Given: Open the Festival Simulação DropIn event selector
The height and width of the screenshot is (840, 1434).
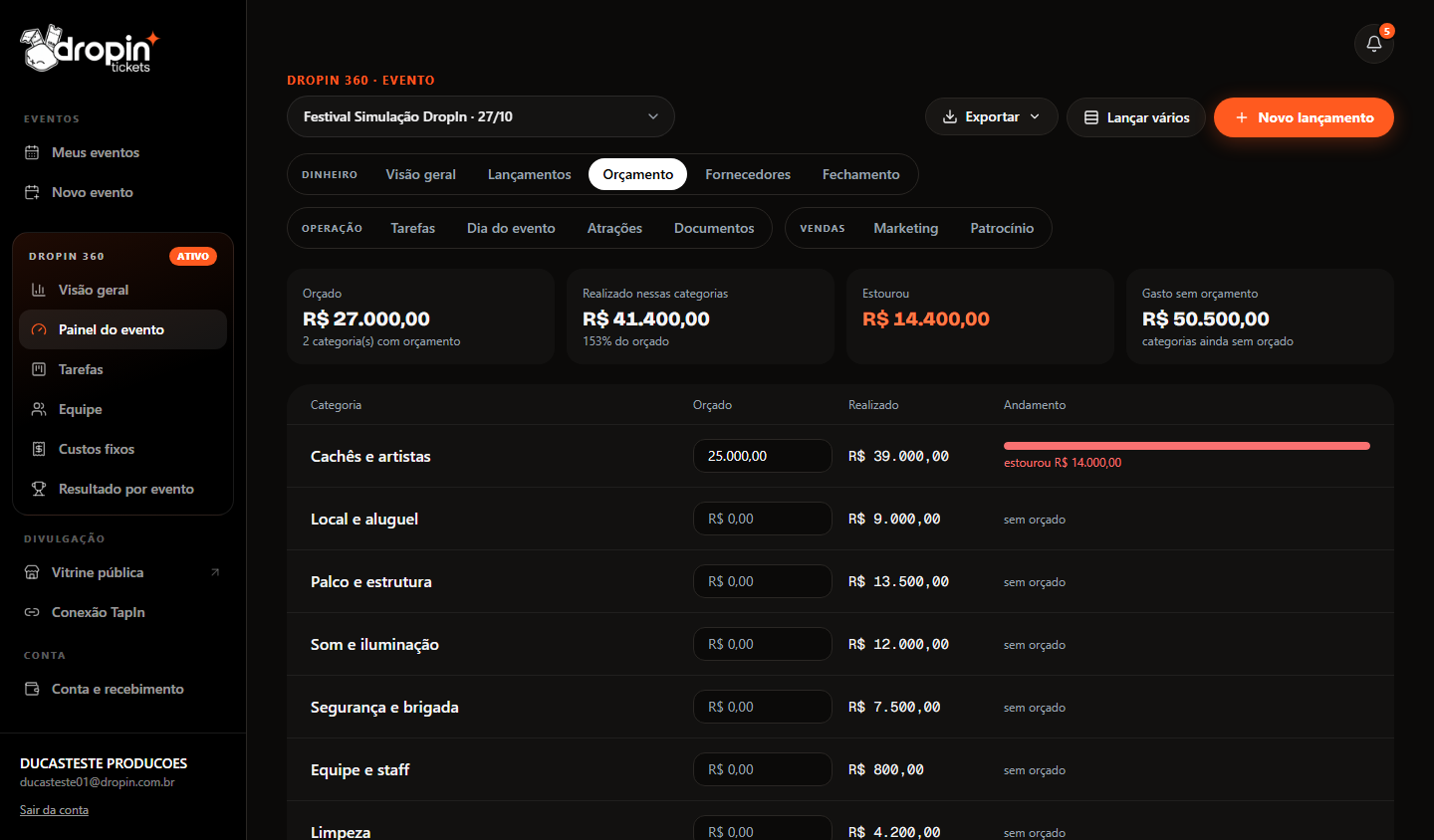Looking at the screenshot, I should [x=481, y=116].
